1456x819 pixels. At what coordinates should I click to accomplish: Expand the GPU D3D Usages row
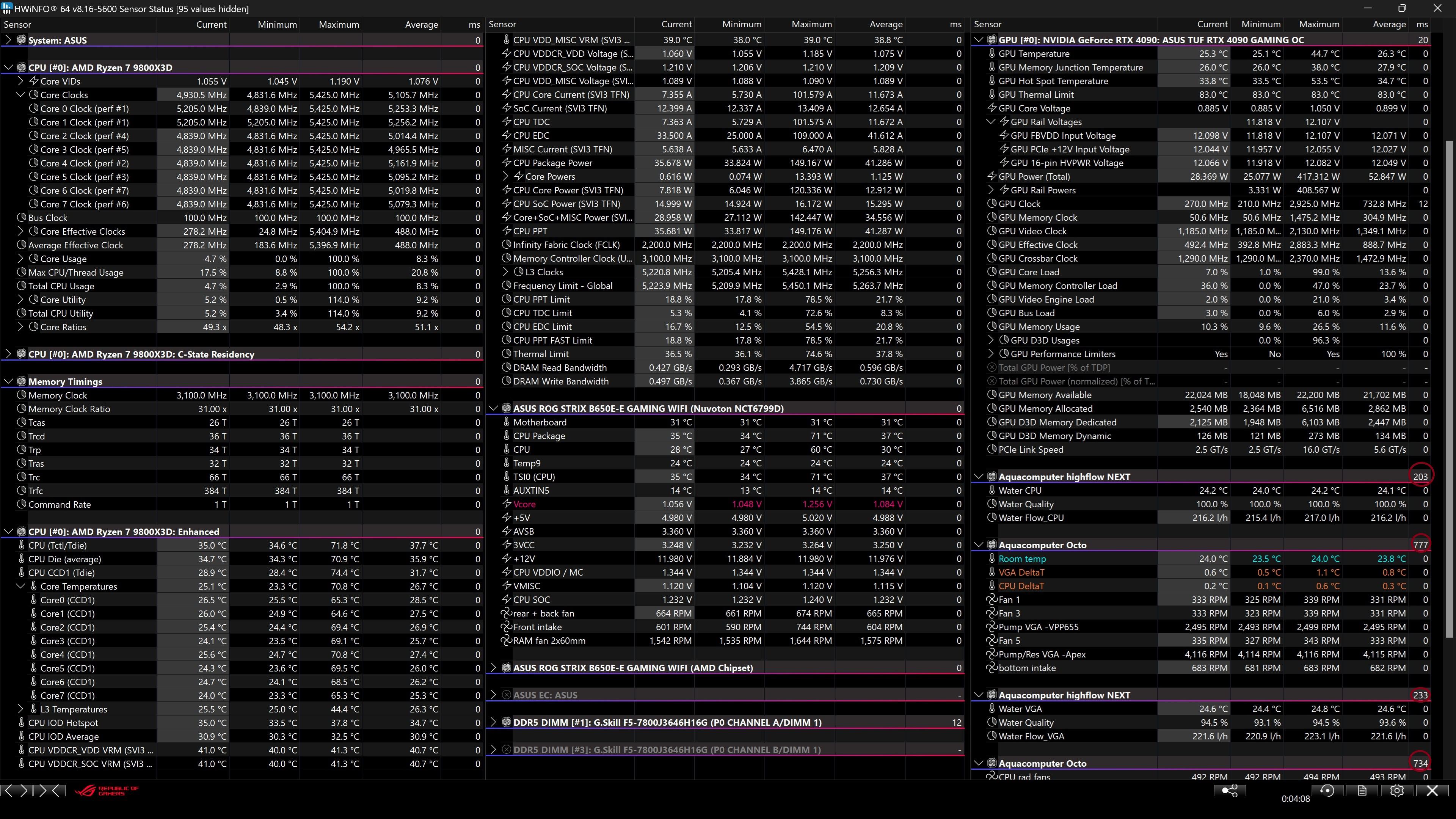click(991, 340)
